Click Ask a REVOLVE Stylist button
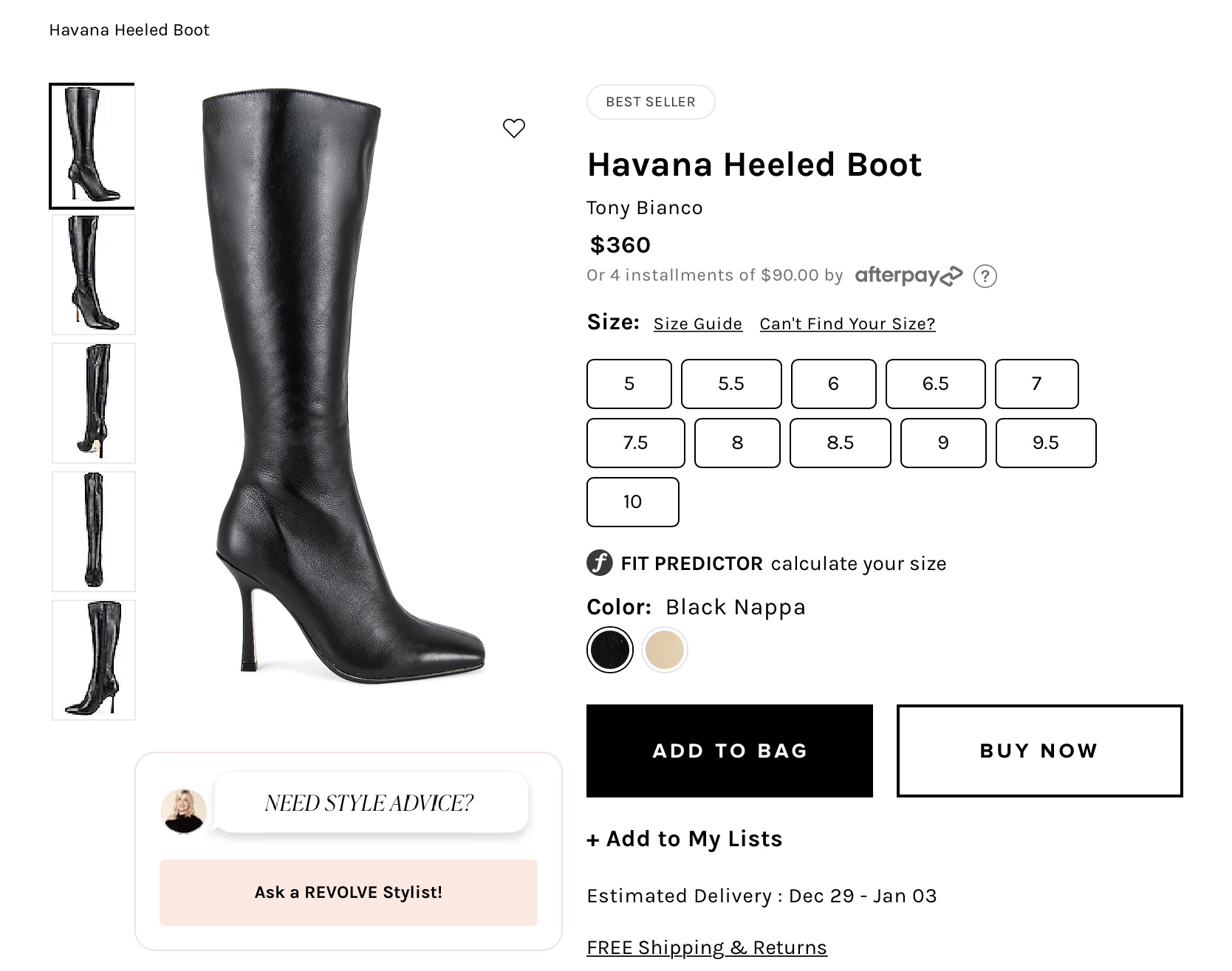This screenshot has width=1232, height=971. 349,893
